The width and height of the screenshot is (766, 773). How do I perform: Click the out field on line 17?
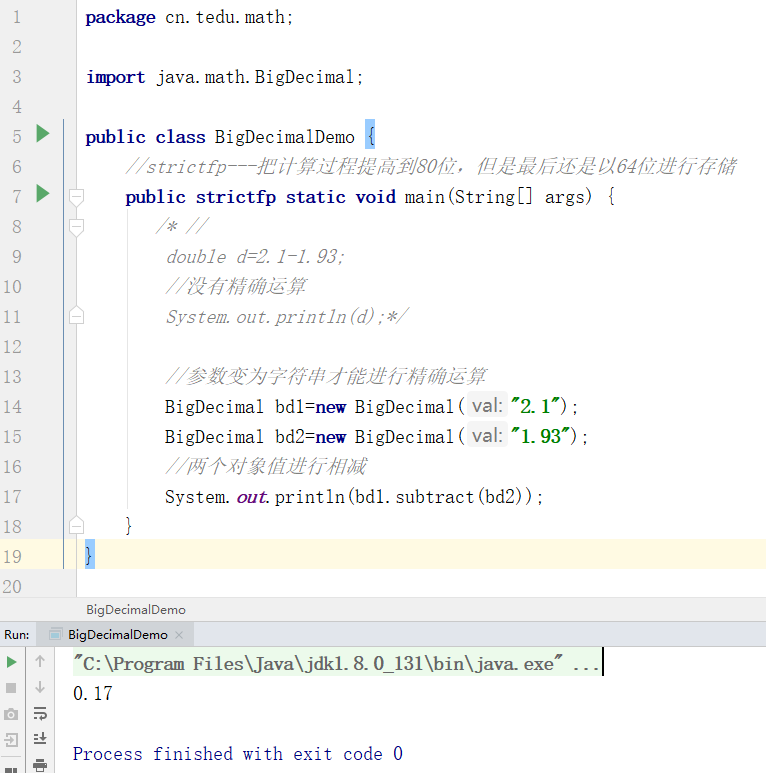coord(251,497)
